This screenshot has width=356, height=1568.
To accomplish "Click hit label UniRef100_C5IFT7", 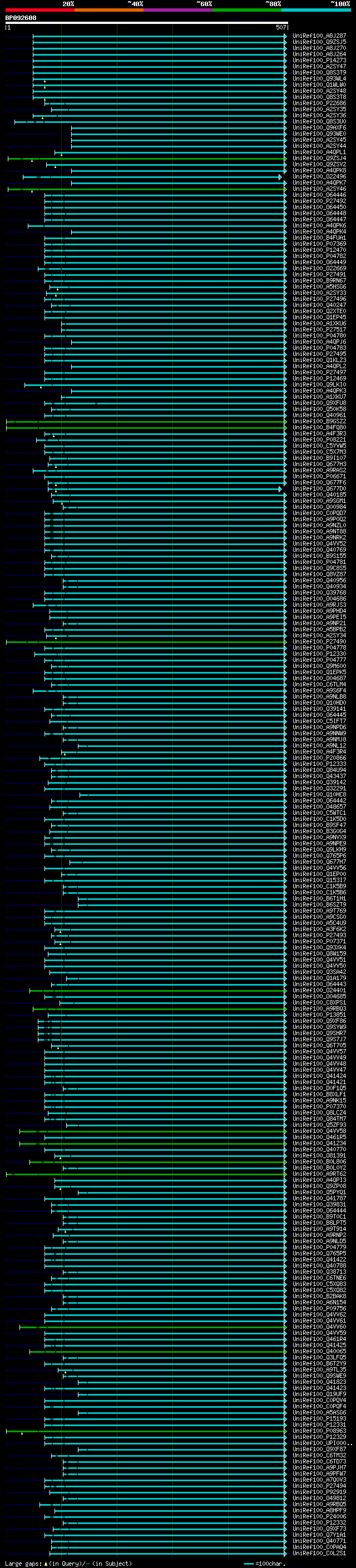I will [319, 721].
